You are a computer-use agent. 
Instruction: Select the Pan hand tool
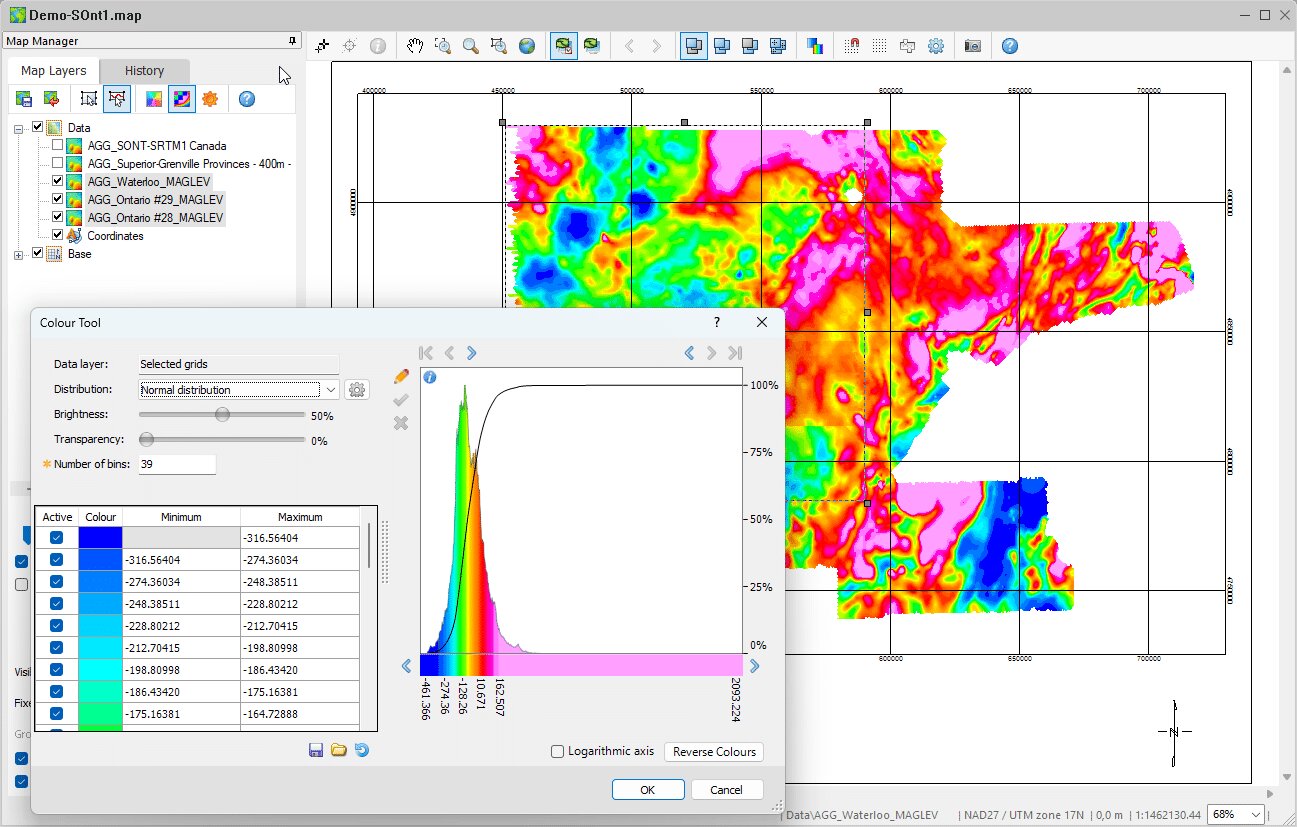tap(415, 46)
